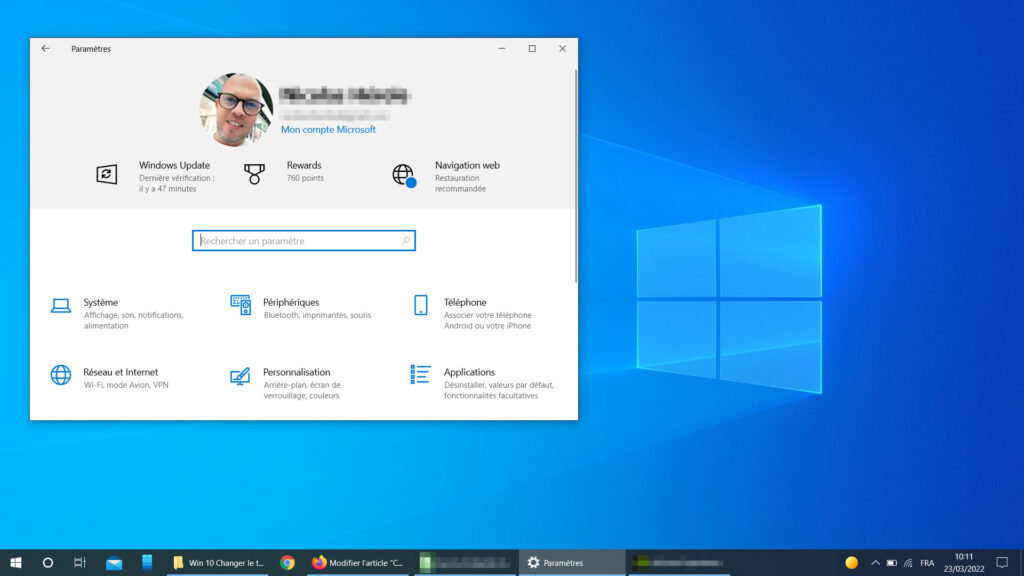
Task: Open Applications settings category
Action: [483, 383]
